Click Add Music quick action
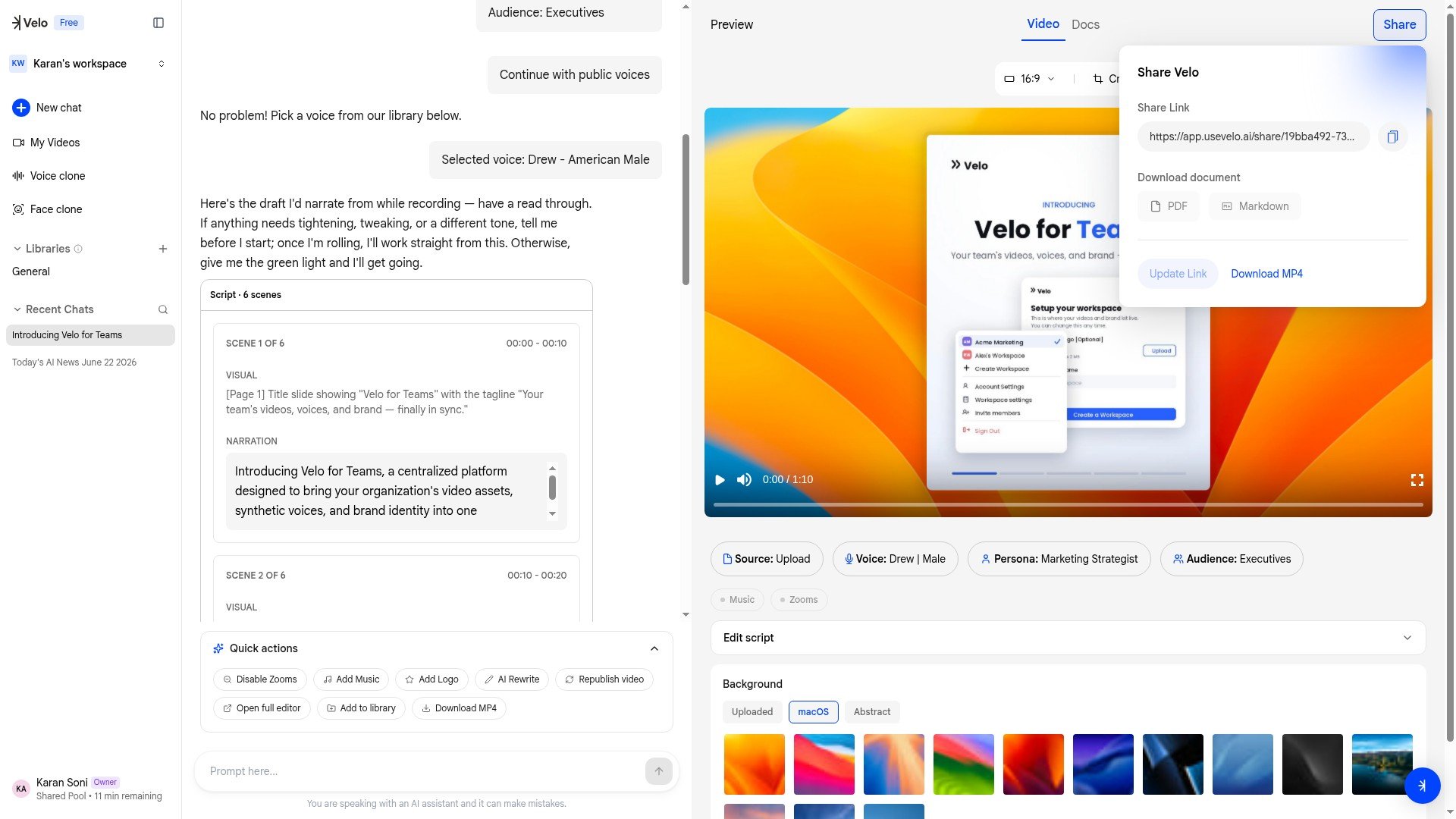 tap(351, 679)
